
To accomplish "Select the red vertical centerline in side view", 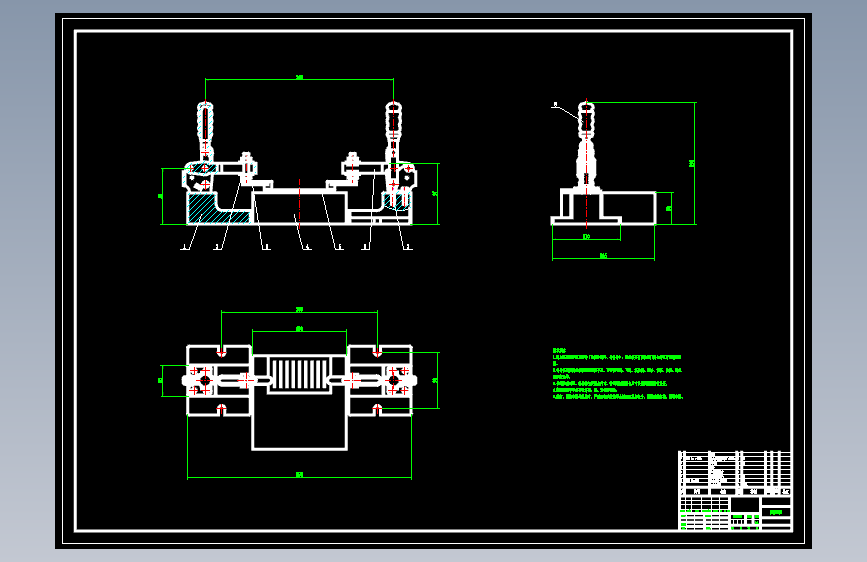I will 587,164.
